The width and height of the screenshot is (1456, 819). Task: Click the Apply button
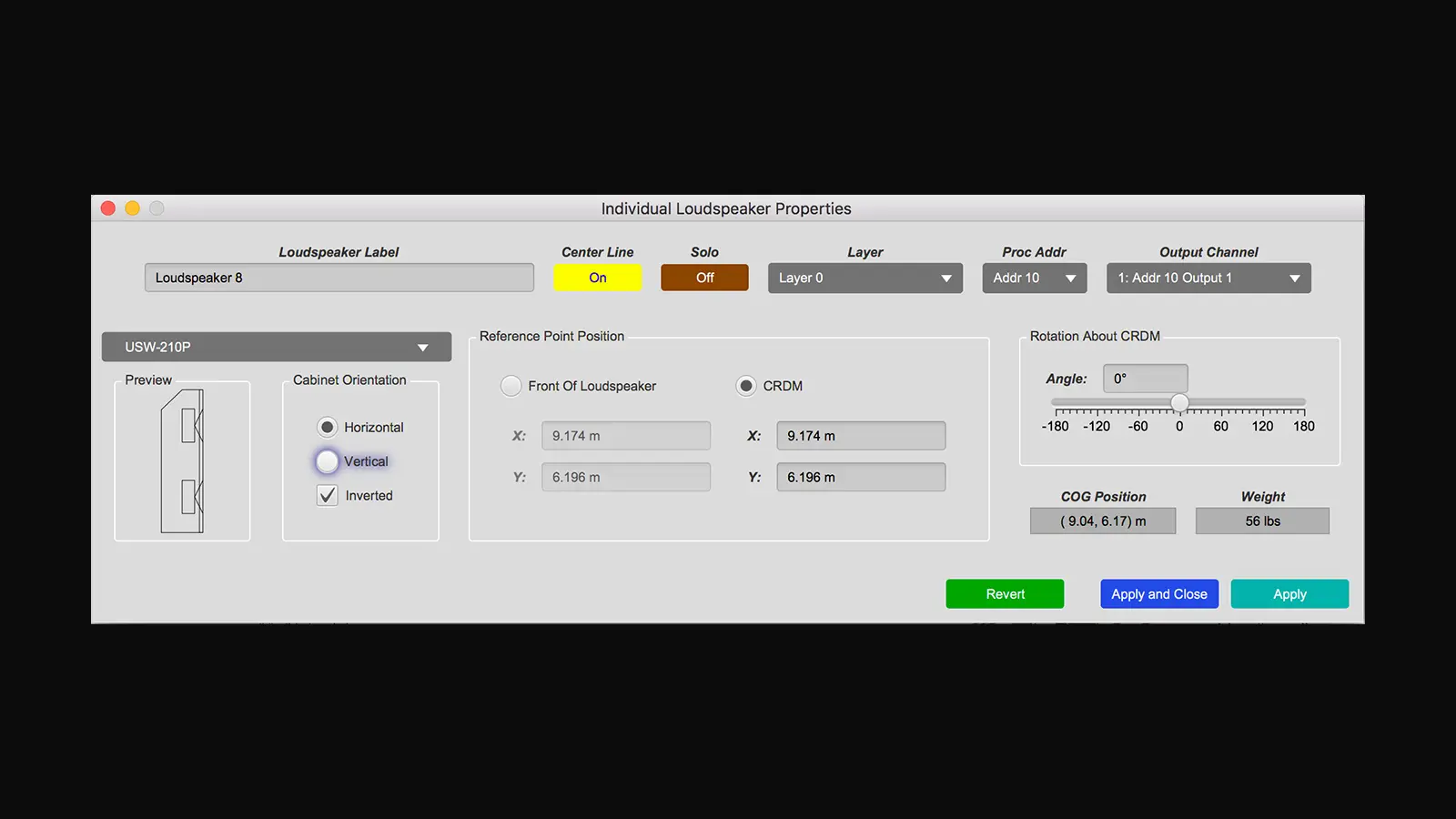tap(1289, 593)
